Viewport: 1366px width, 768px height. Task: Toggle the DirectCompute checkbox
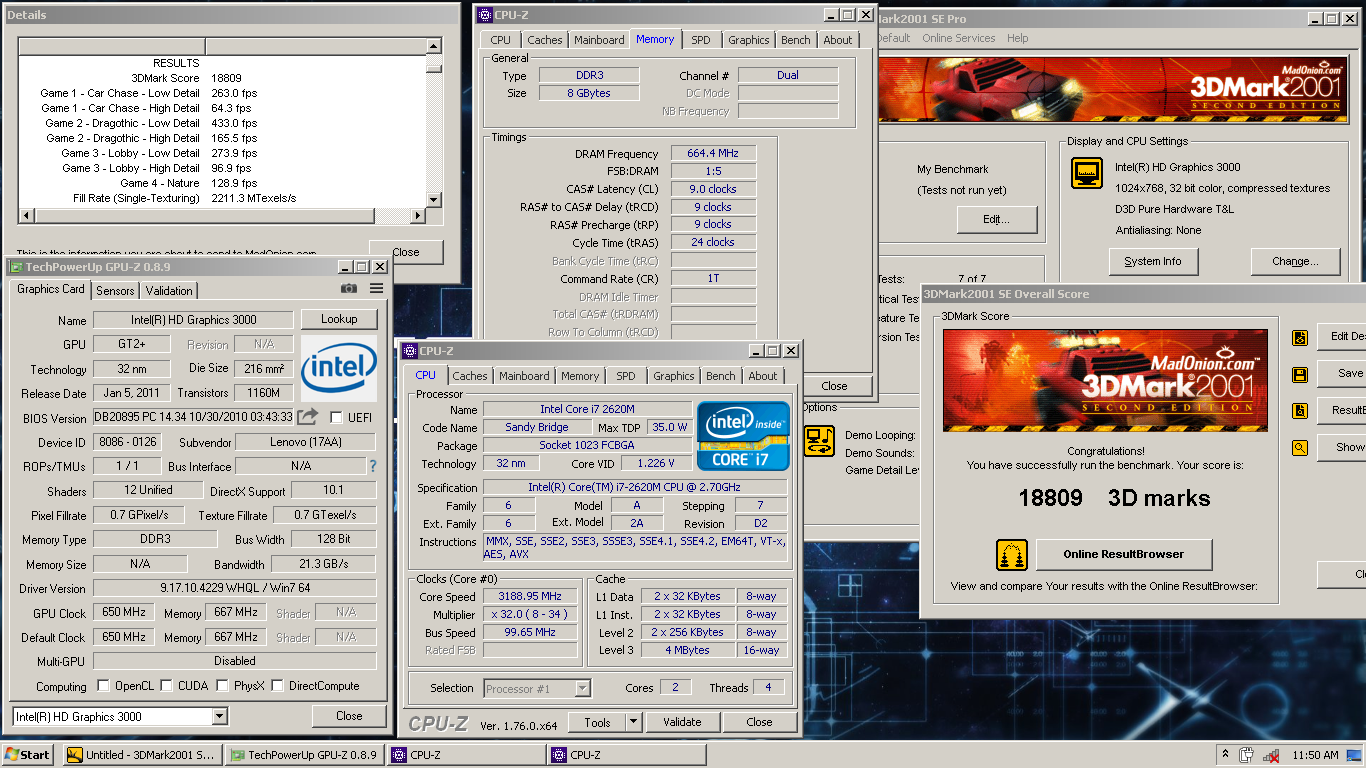[x=278, y=686]
